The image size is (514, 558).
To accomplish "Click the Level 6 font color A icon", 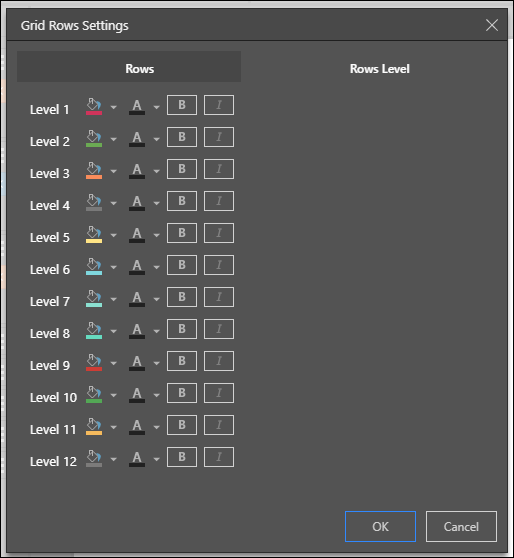I will click(137, 267).
